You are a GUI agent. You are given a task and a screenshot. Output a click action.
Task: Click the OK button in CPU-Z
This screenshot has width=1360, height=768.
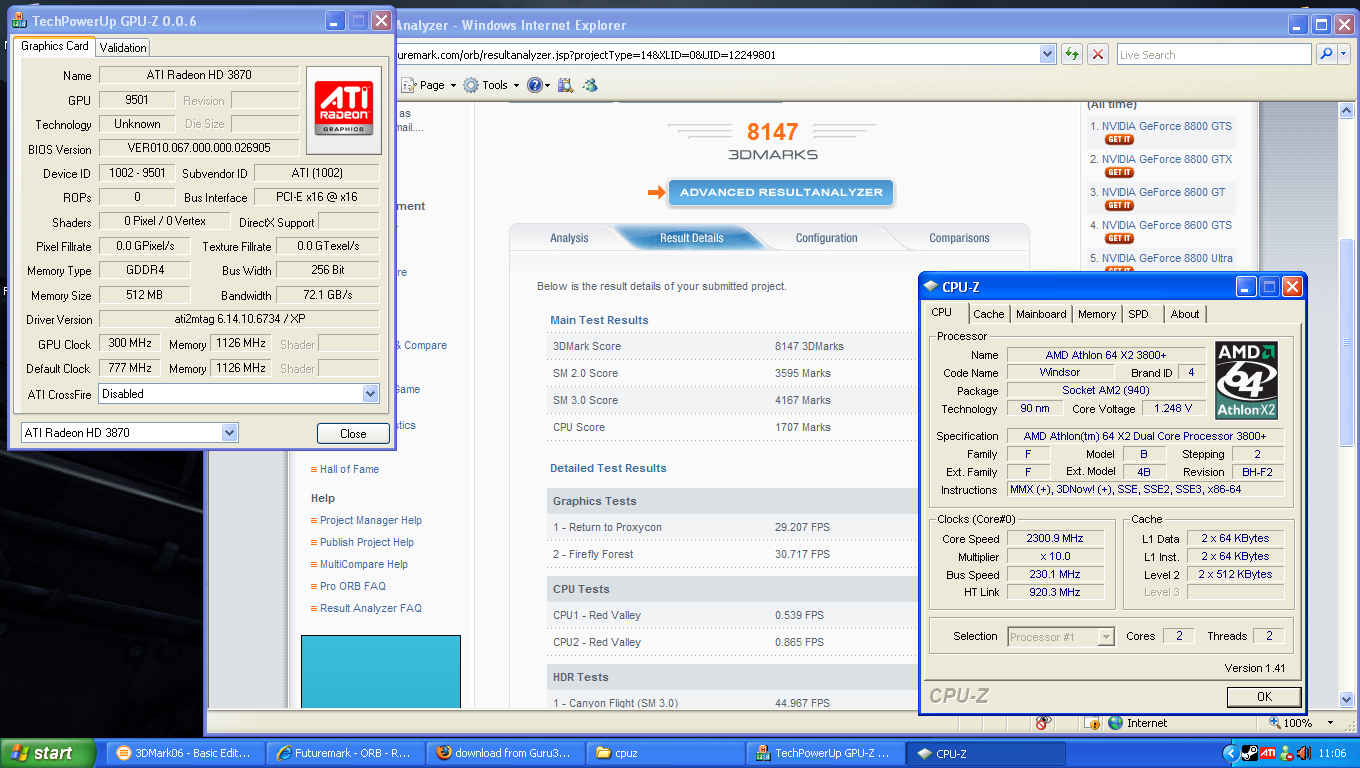(x=1264, y=696)
